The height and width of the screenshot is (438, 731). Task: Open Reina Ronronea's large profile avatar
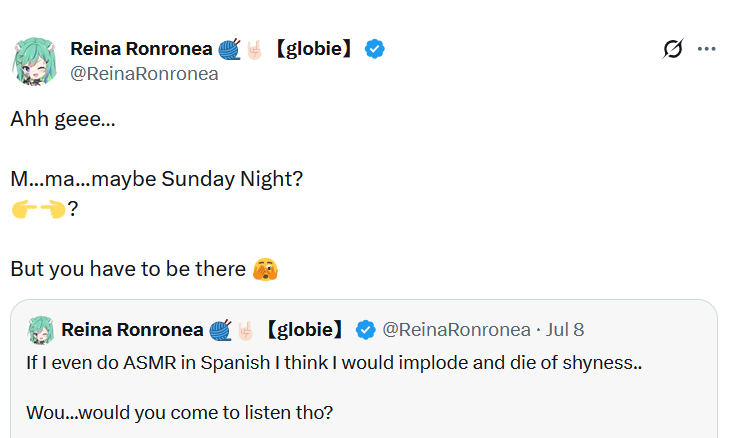tap(34, 61)
